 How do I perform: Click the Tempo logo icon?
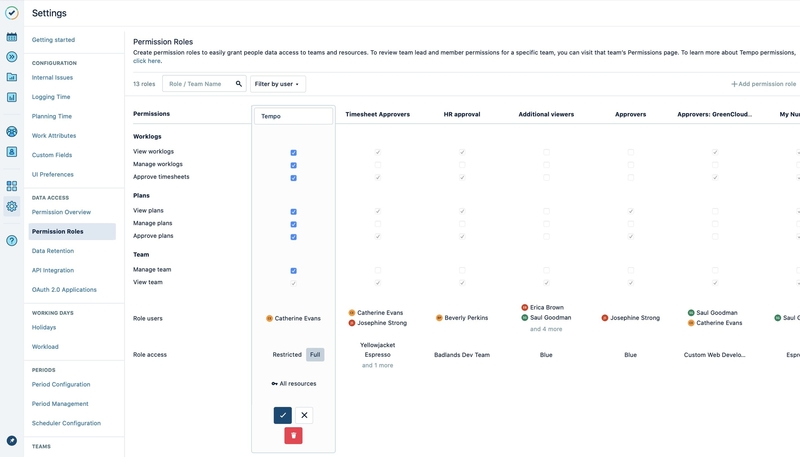pos(12,13)
